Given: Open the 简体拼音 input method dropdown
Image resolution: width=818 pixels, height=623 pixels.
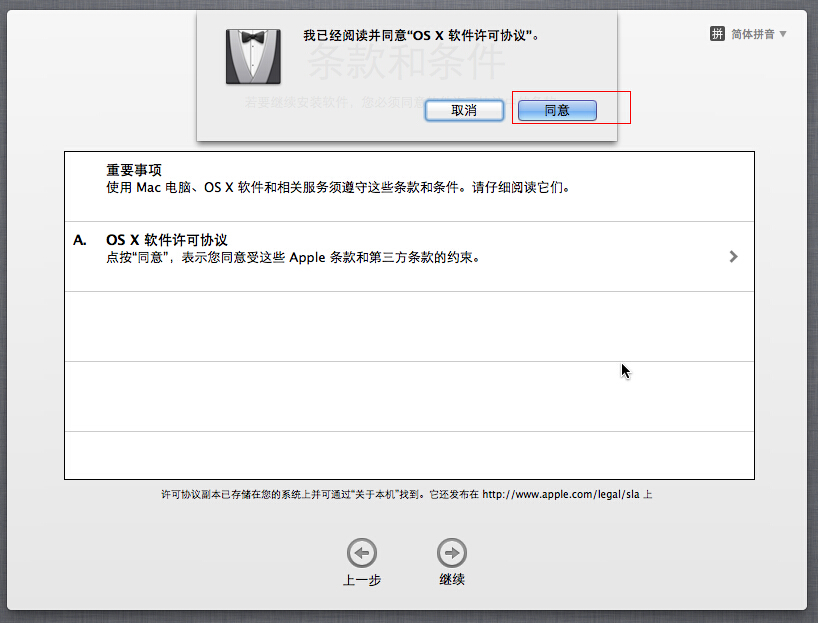Looking at the screenshot, I should (759, 34).
